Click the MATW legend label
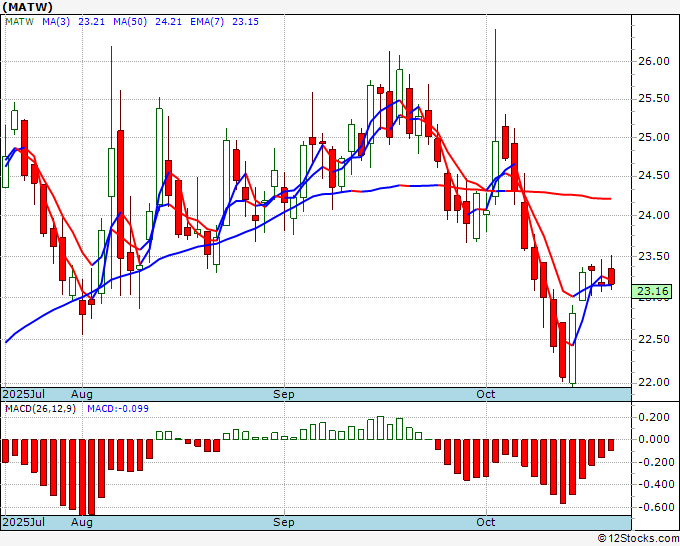This screenshot has width=680, height=546. [x=20, y=22]
